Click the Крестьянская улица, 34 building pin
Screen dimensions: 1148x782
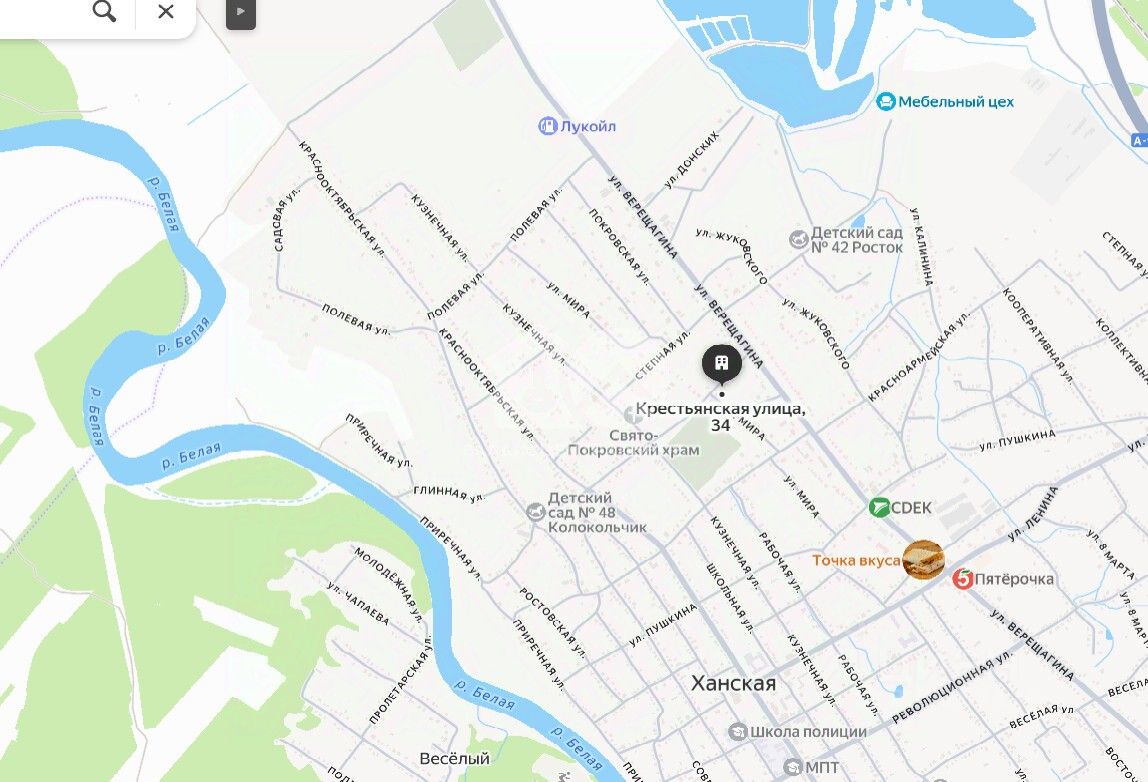(x=722, y=364)
